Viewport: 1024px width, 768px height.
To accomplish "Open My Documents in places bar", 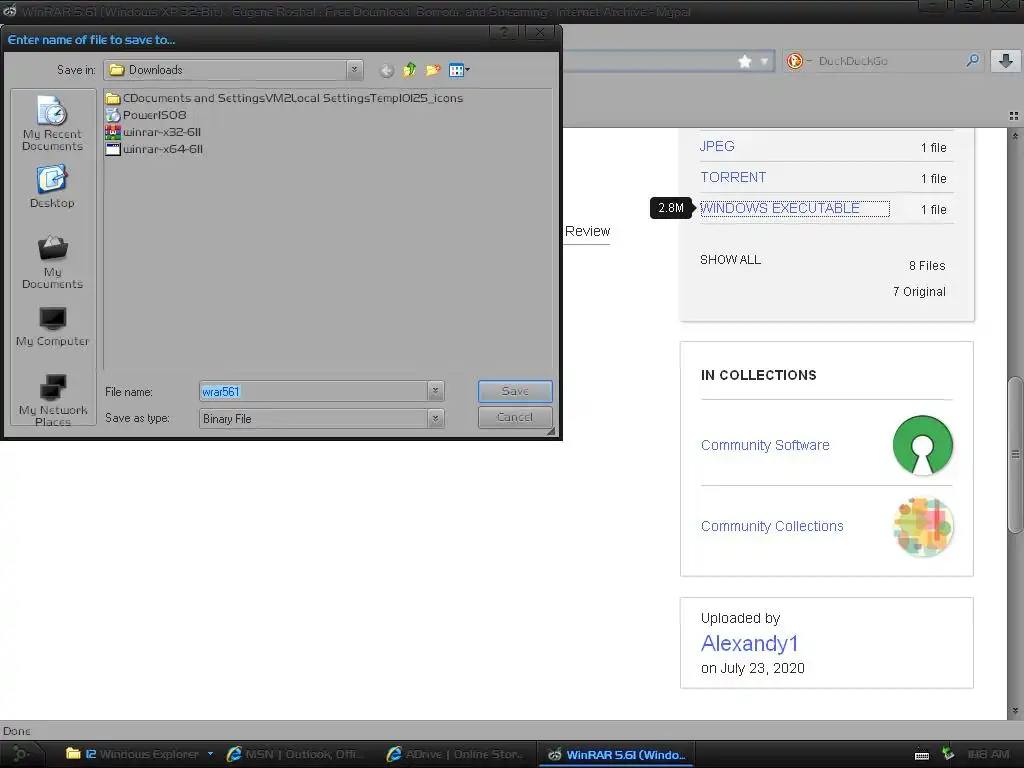I will [x=52, y=262].
